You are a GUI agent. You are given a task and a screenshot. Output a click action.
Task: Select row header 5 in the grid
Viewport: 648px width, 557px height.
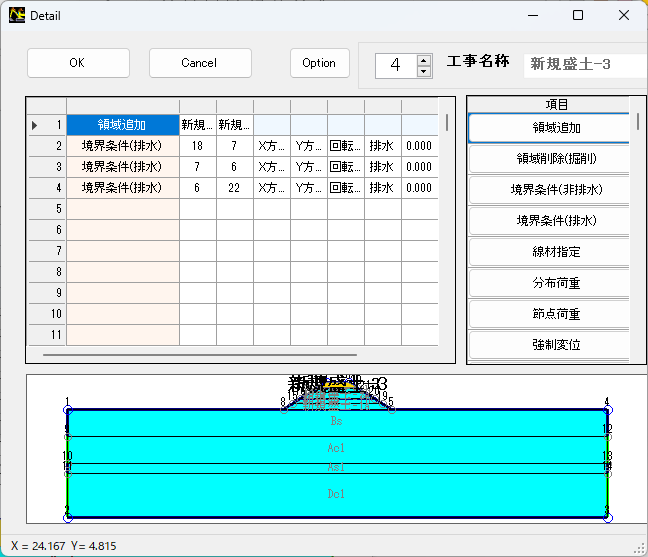pyautogui.click(x=46, y=209)
